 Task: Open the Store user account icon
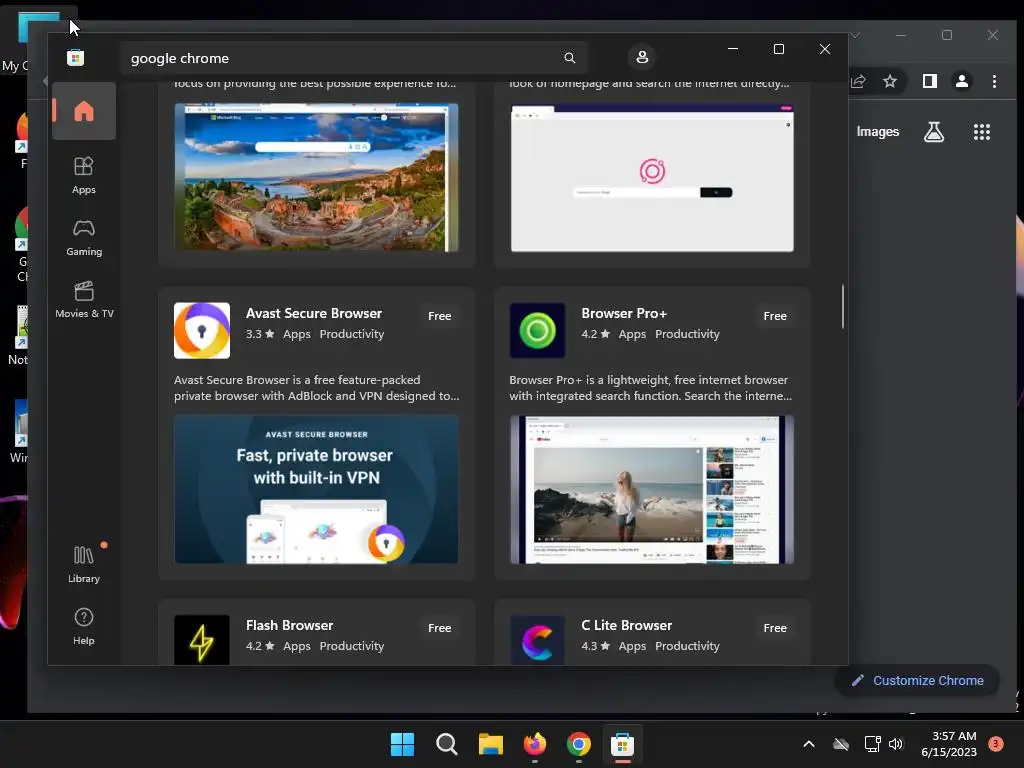point(642,57)
